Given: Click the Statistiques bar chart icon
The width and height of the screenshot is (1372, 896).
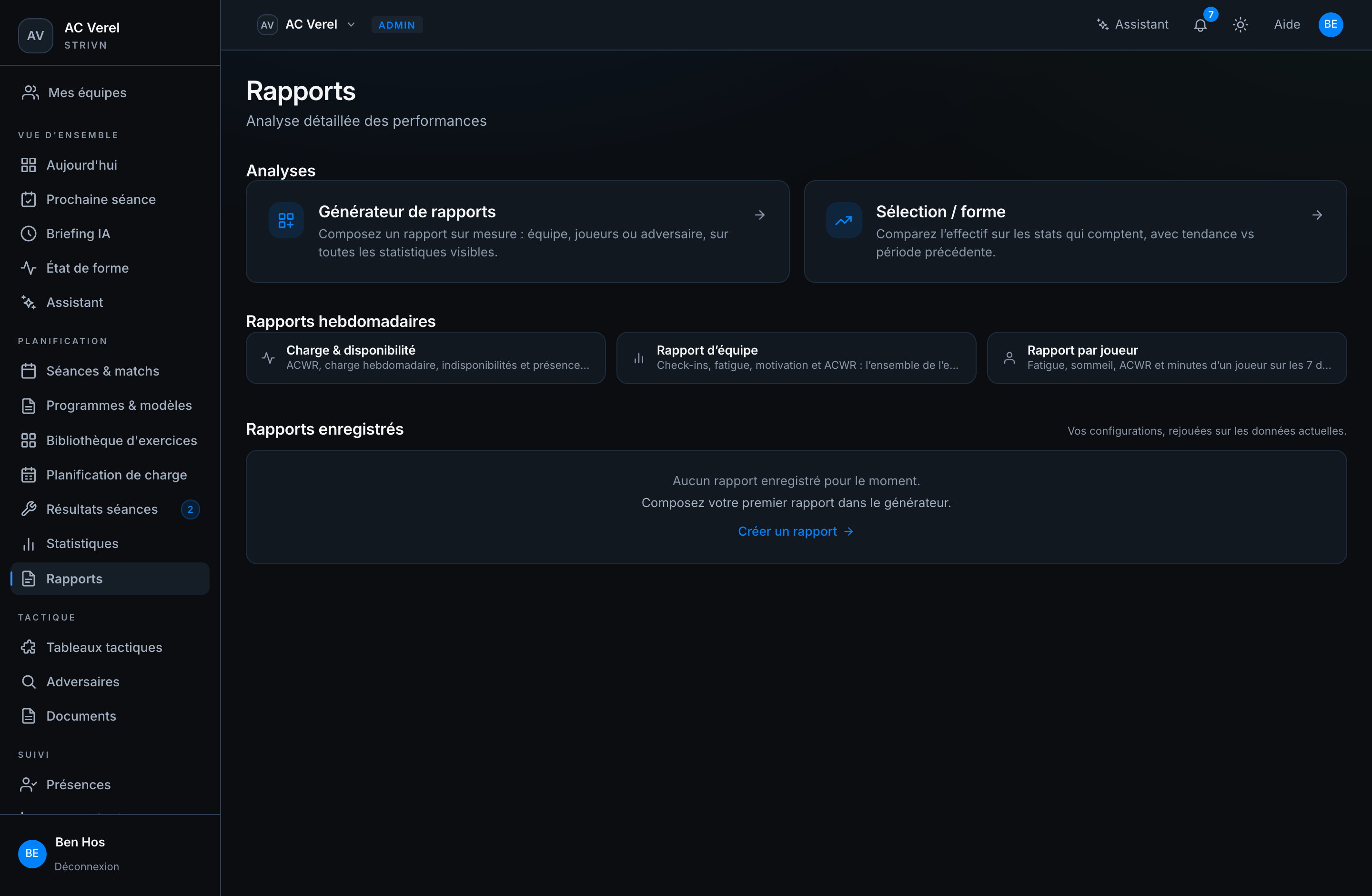Looking at the screenshot, I should (x=28, y=544).
